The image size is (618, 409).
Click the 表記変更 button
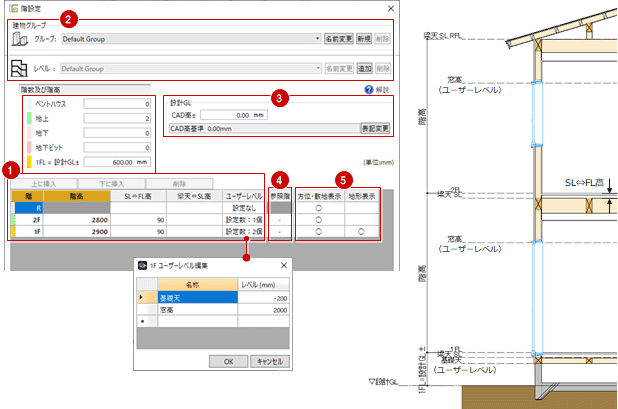click(373, 128)
